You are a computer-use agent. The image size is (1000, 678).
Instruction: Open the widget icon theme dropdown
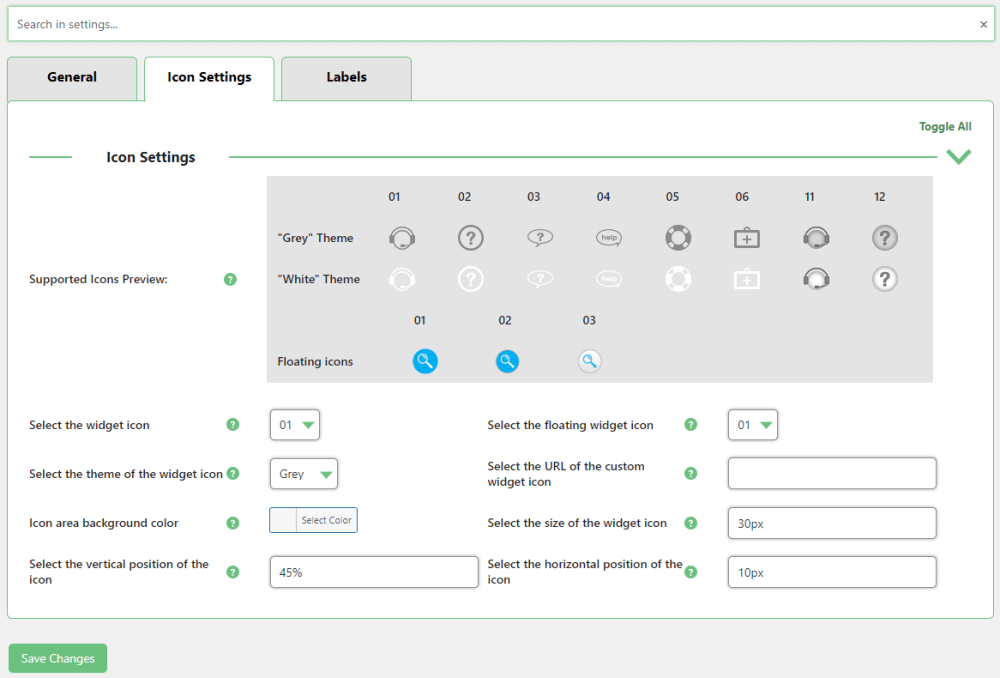tap(304, 474)
